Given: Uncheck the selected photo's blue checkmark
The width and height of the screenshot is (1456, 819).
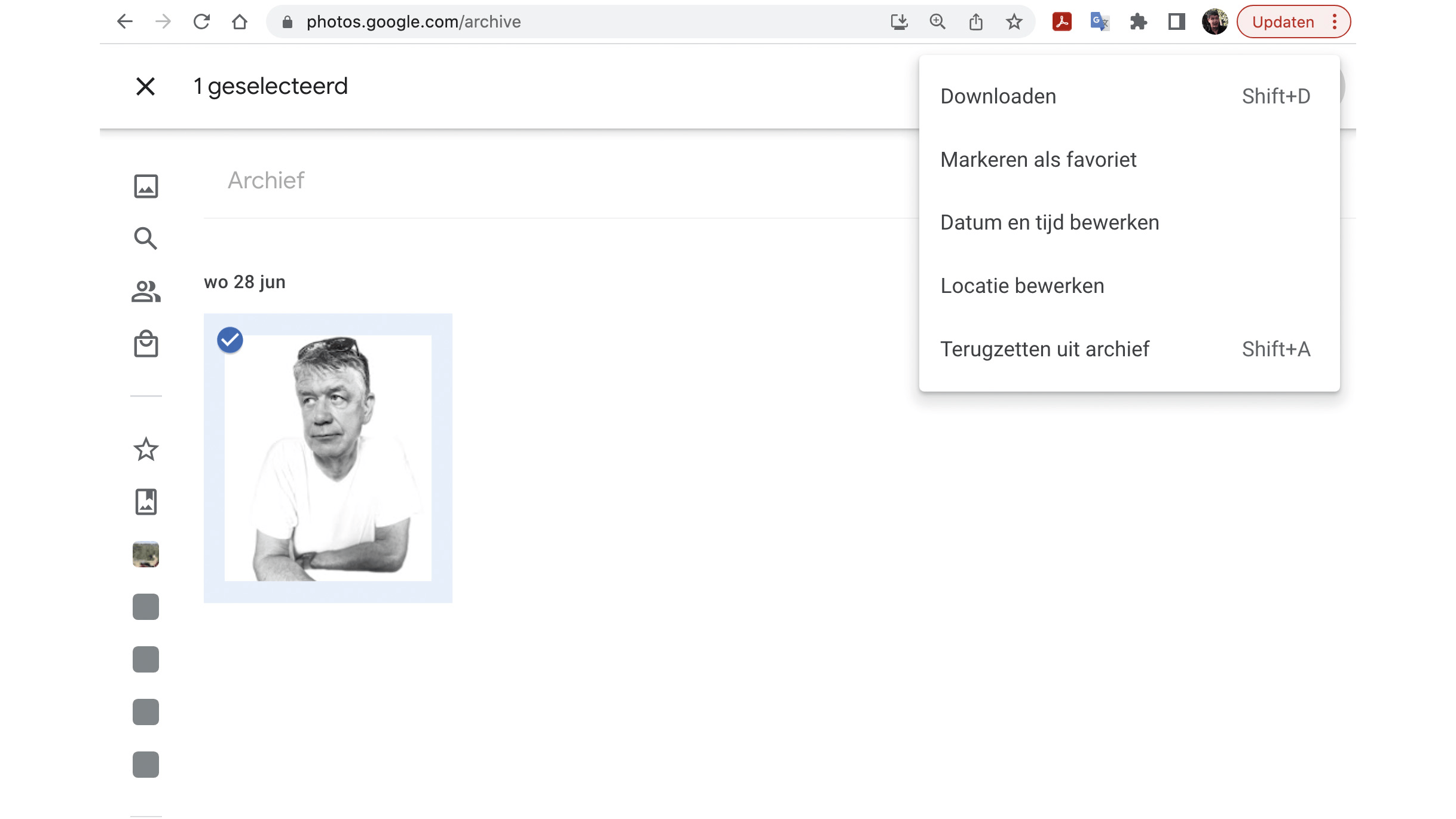Looking at the screenshot, I should click(230, 340).
